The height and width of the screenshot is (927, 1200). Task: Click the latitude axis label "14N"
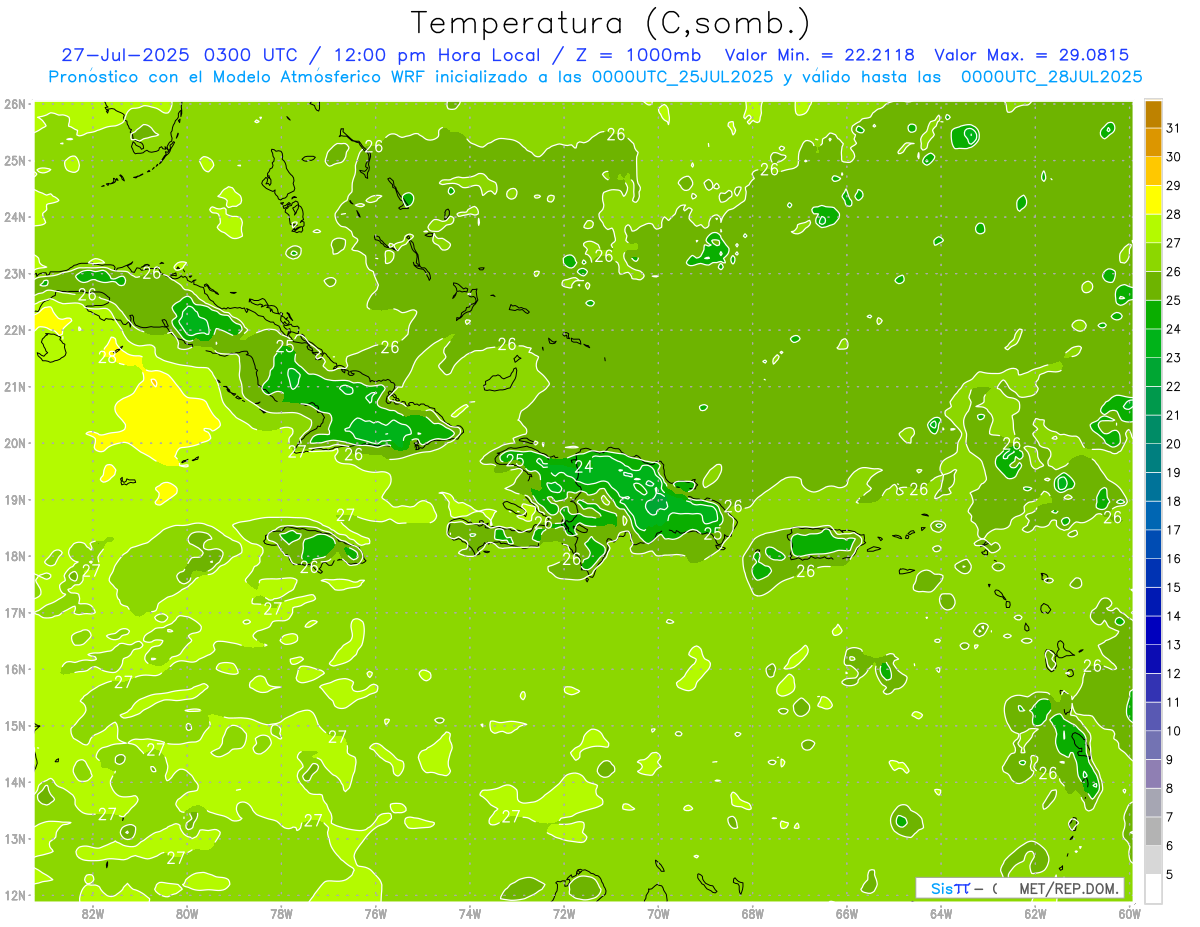coord(14,782)
